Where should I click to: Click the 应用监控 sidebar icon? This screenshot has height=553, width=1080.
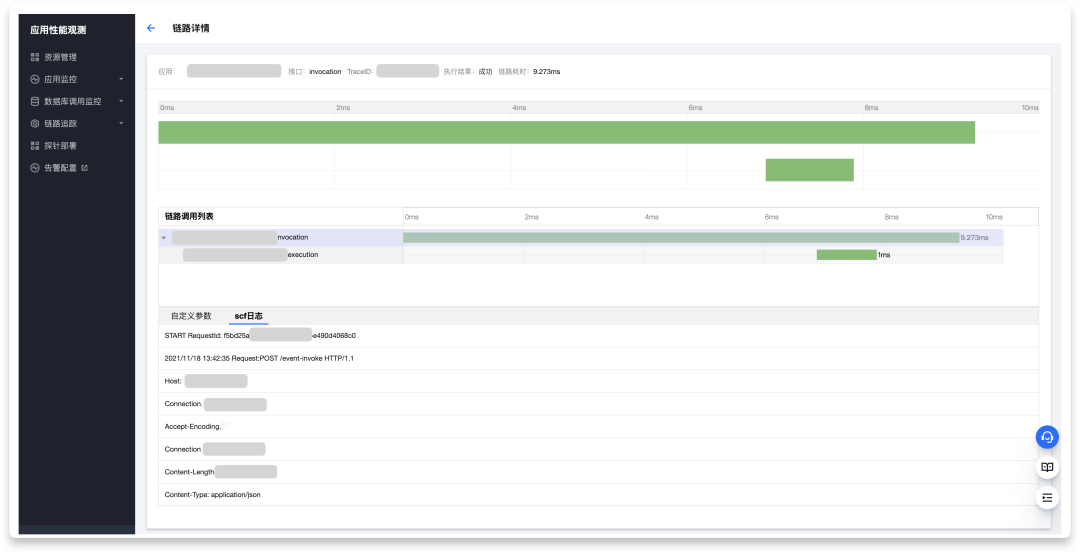(35, 79)
